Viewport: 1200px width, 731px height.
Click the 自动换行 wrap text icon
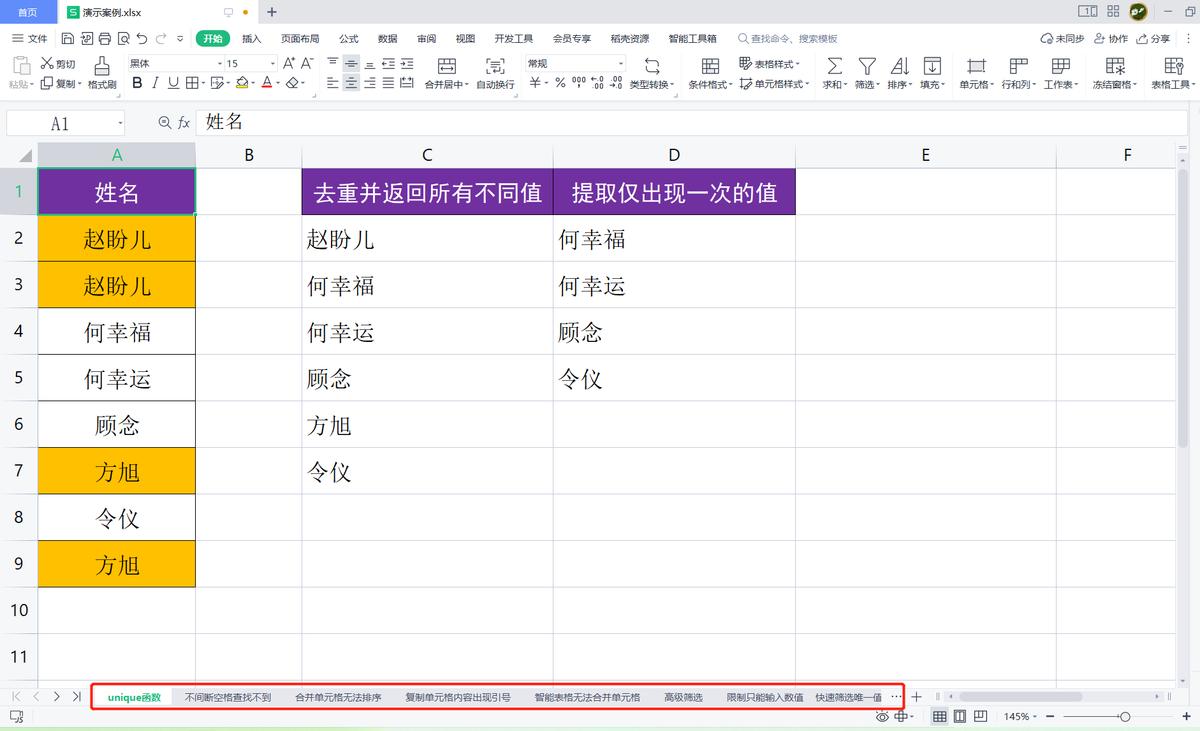[494, 73]
